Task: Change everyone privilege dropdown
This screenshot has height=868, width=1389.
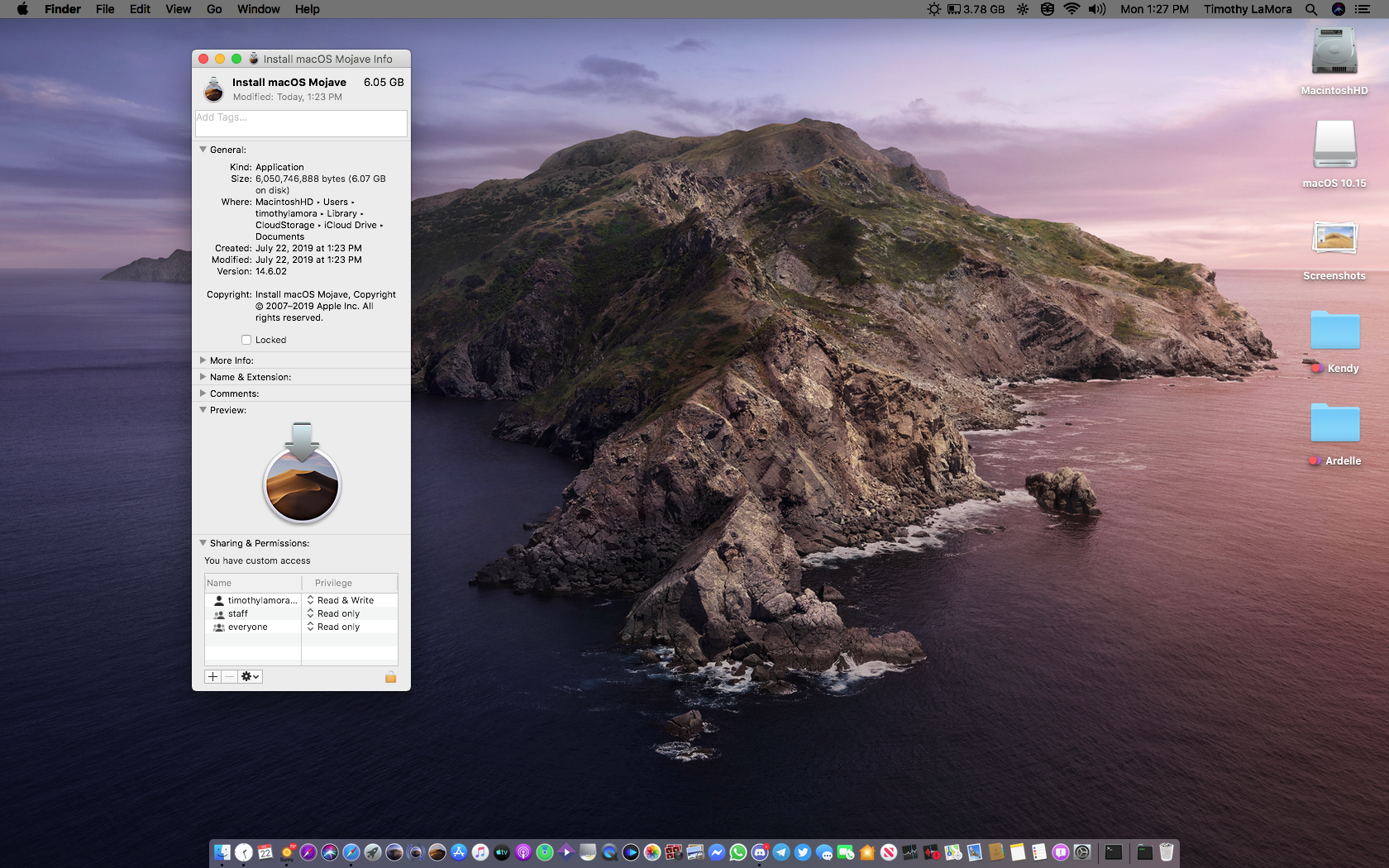Action: [x=333, y=627]
